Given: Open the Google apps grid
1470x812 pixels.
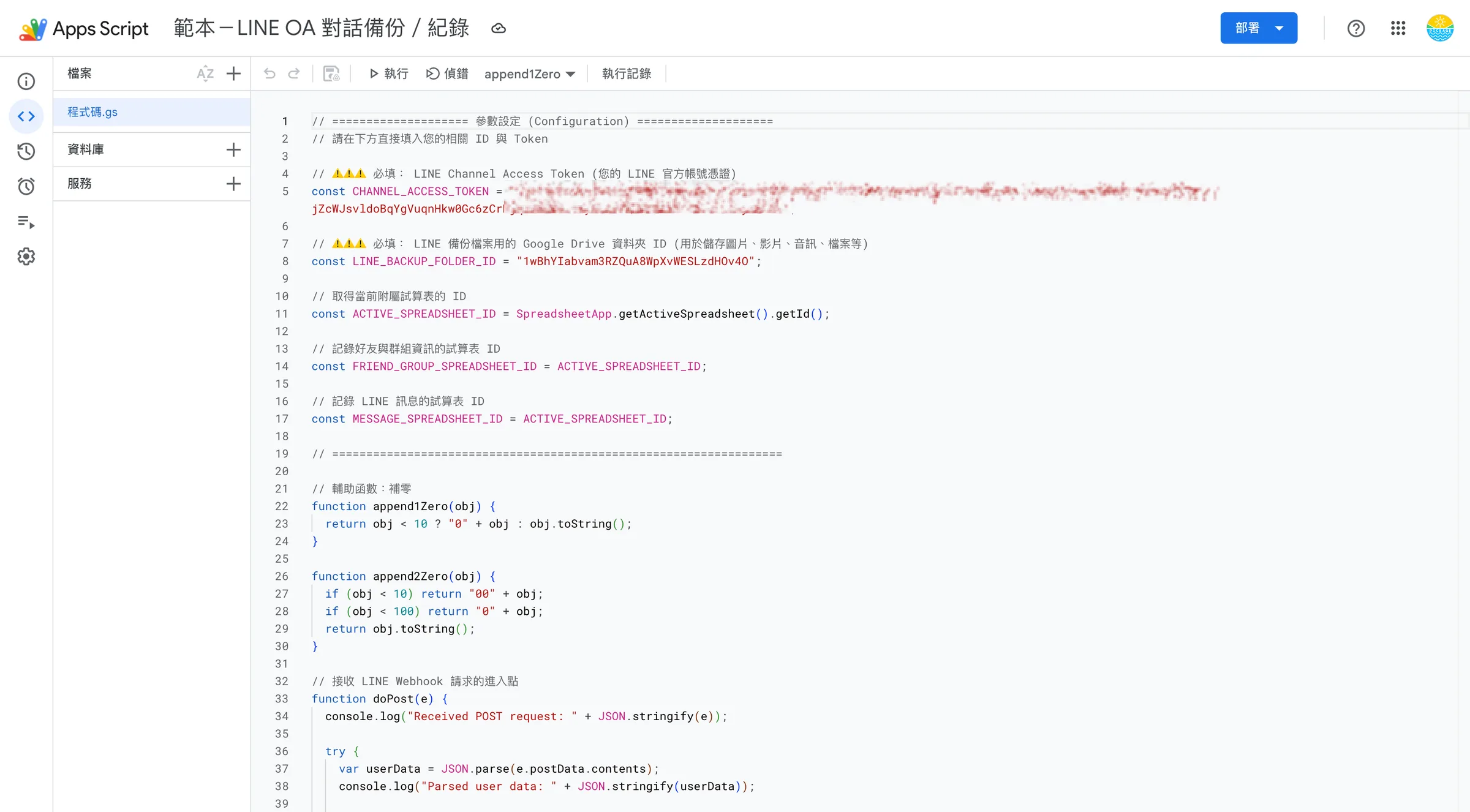Looking at the screenshot, I should tap(1398, 28).
